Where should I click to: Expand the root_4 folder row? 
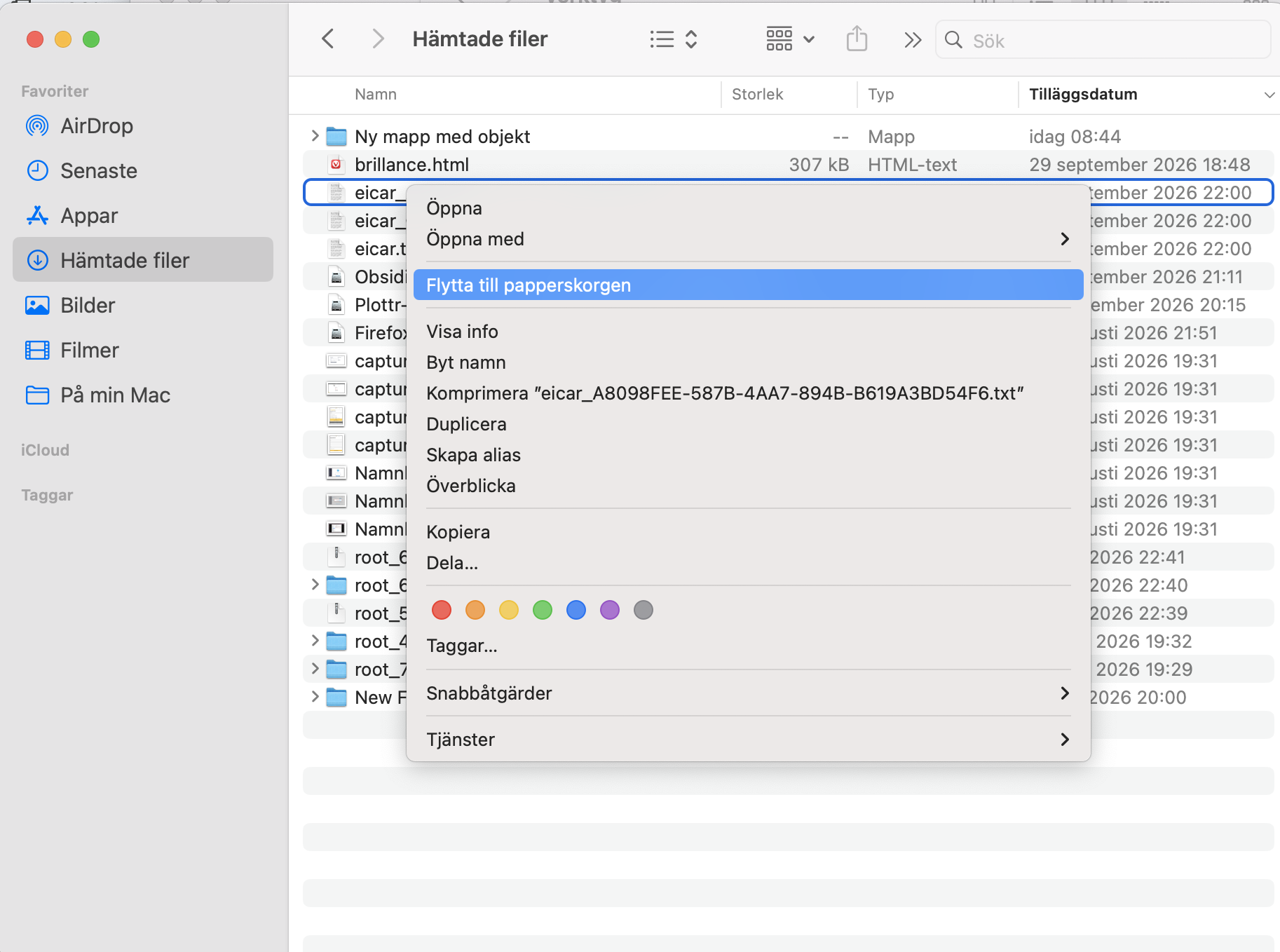tap(315, 640)
